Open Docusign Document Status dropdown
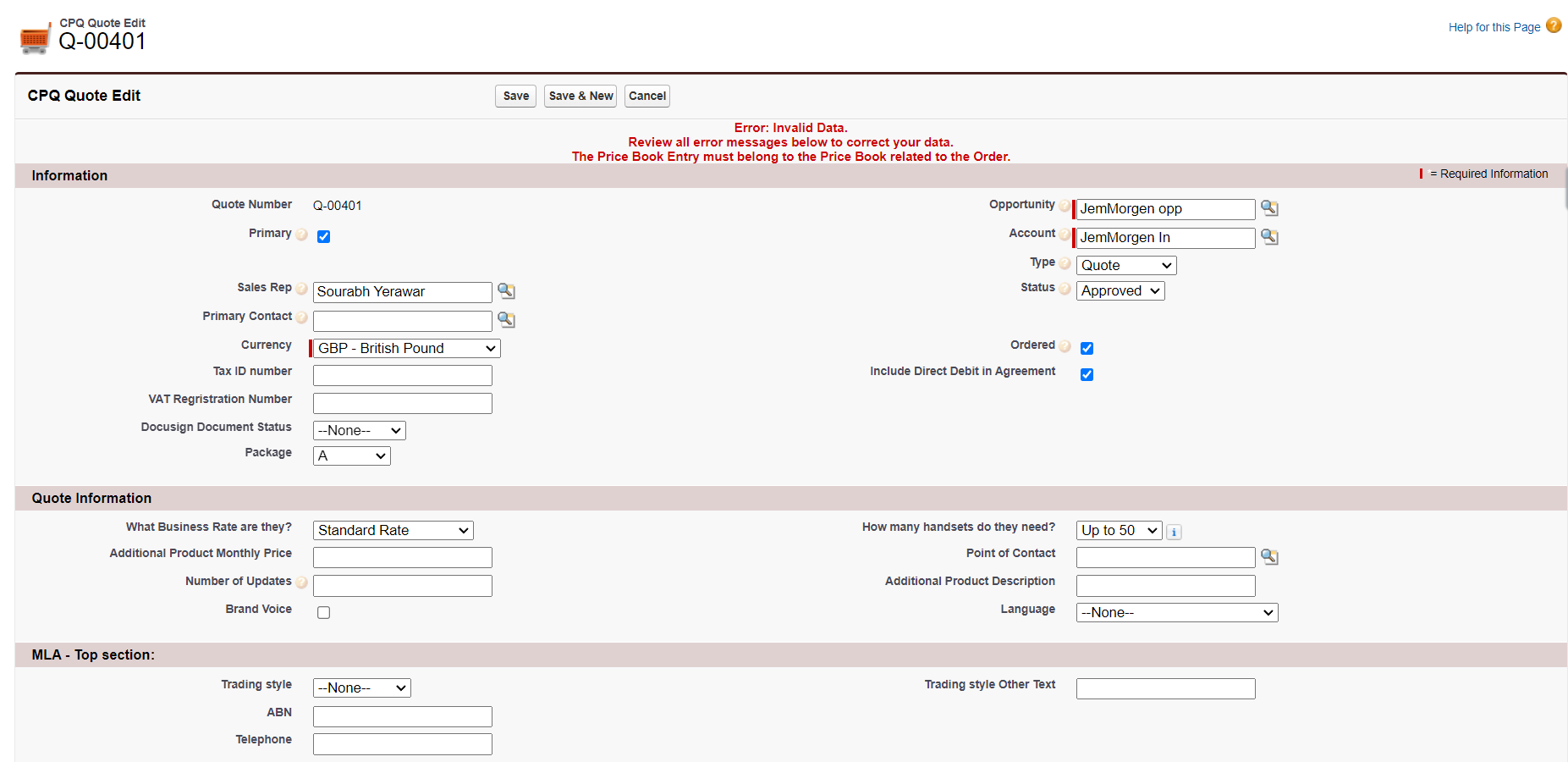This screenshot has width=1568, height=762. tap(360, 430)
